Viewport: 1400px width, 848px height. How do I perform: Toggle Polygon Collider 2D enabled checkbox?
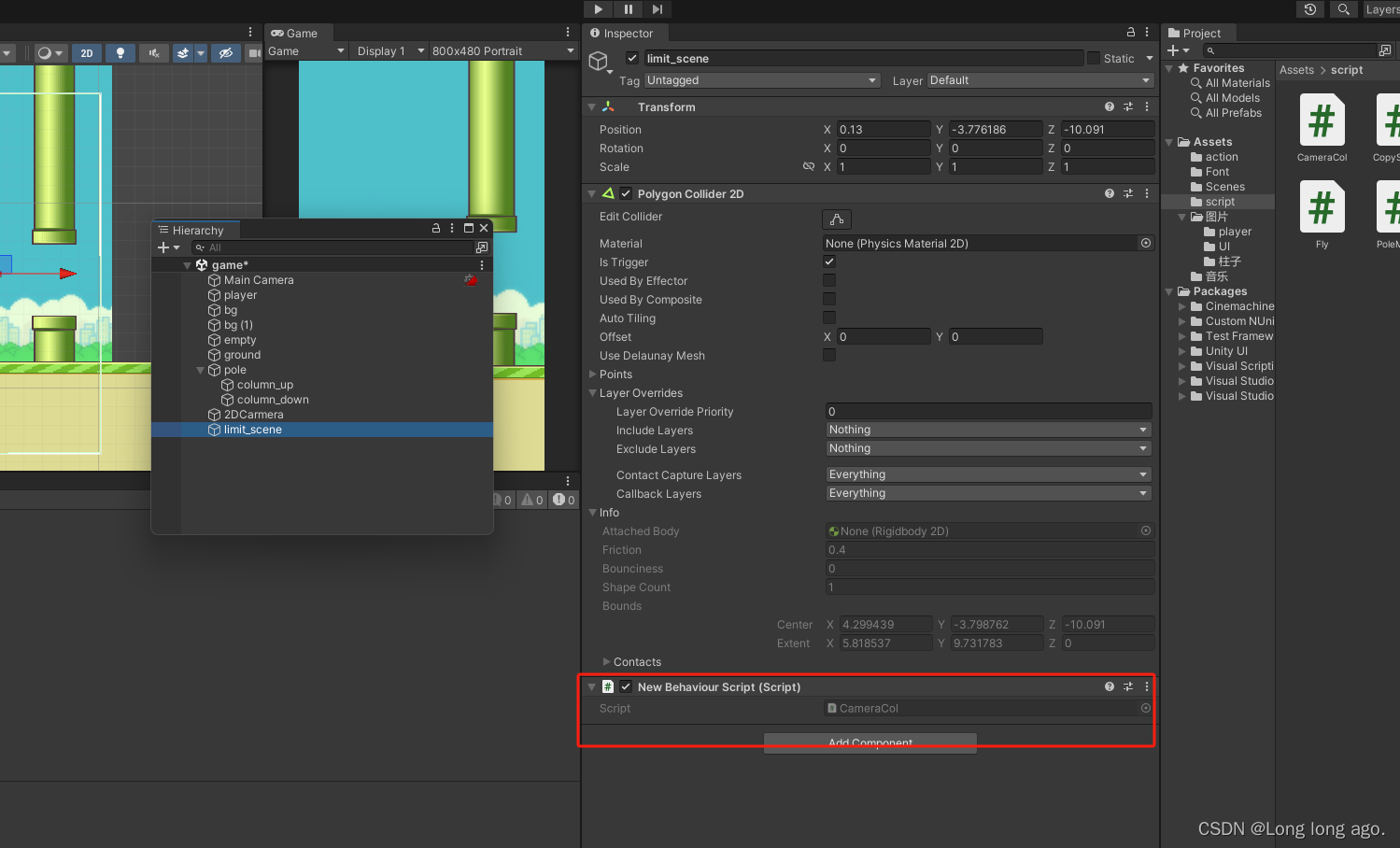(x=626, y=193)
